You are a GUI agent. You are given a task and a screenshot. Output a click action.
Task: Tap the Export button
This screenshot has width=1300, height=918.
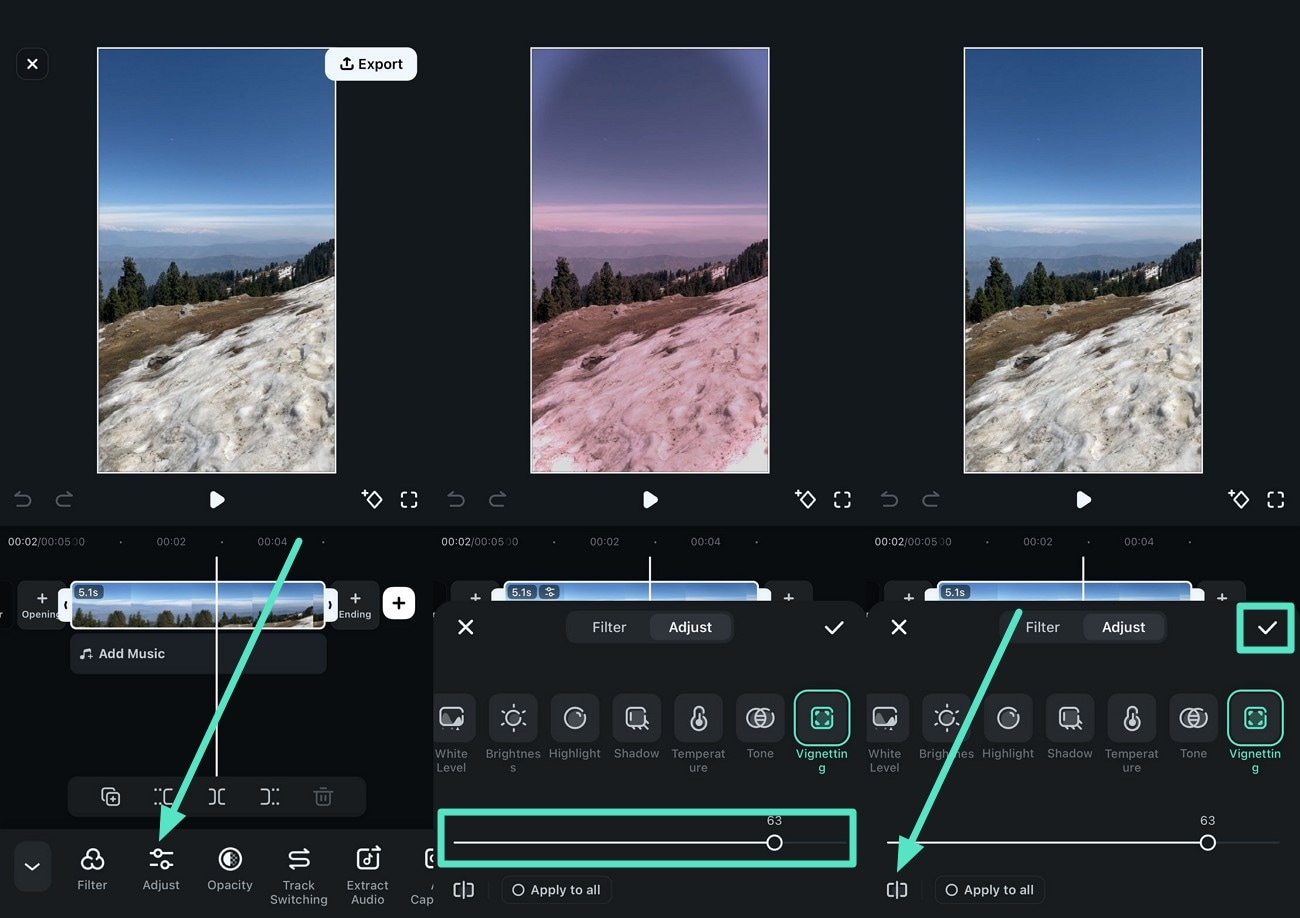pos(371,64)
